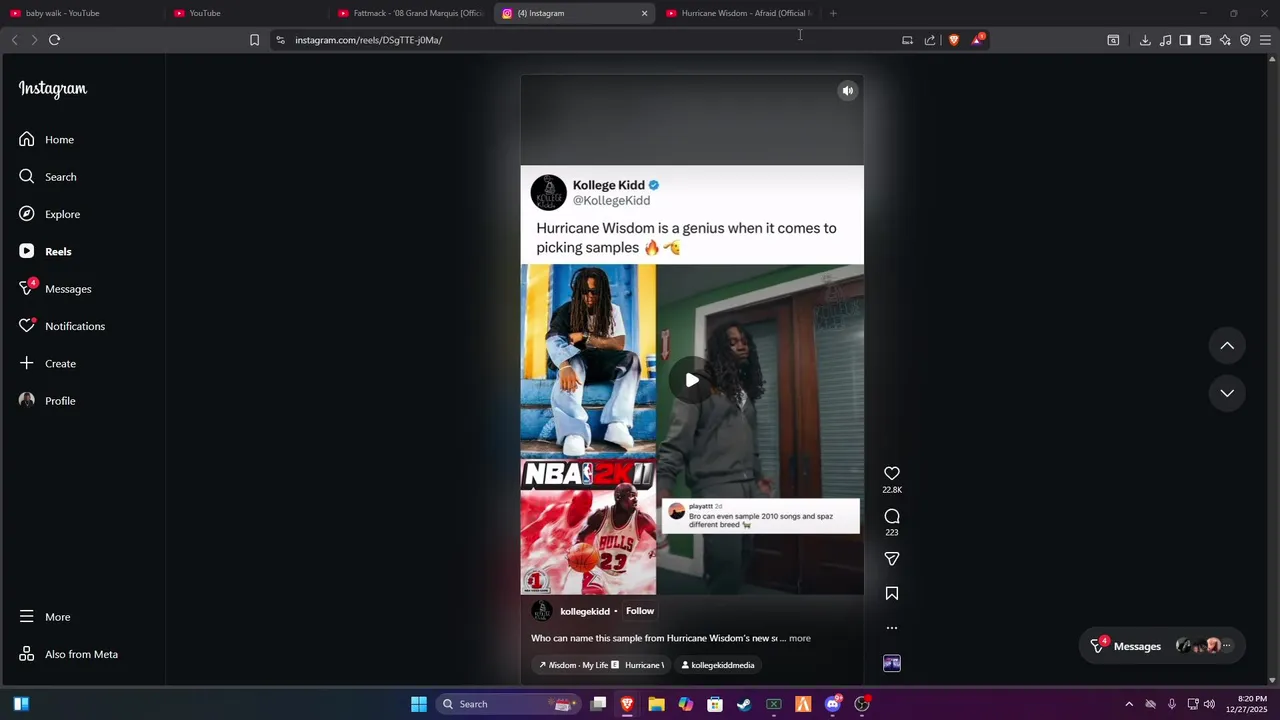Bookmark this page

click(254, 40)
